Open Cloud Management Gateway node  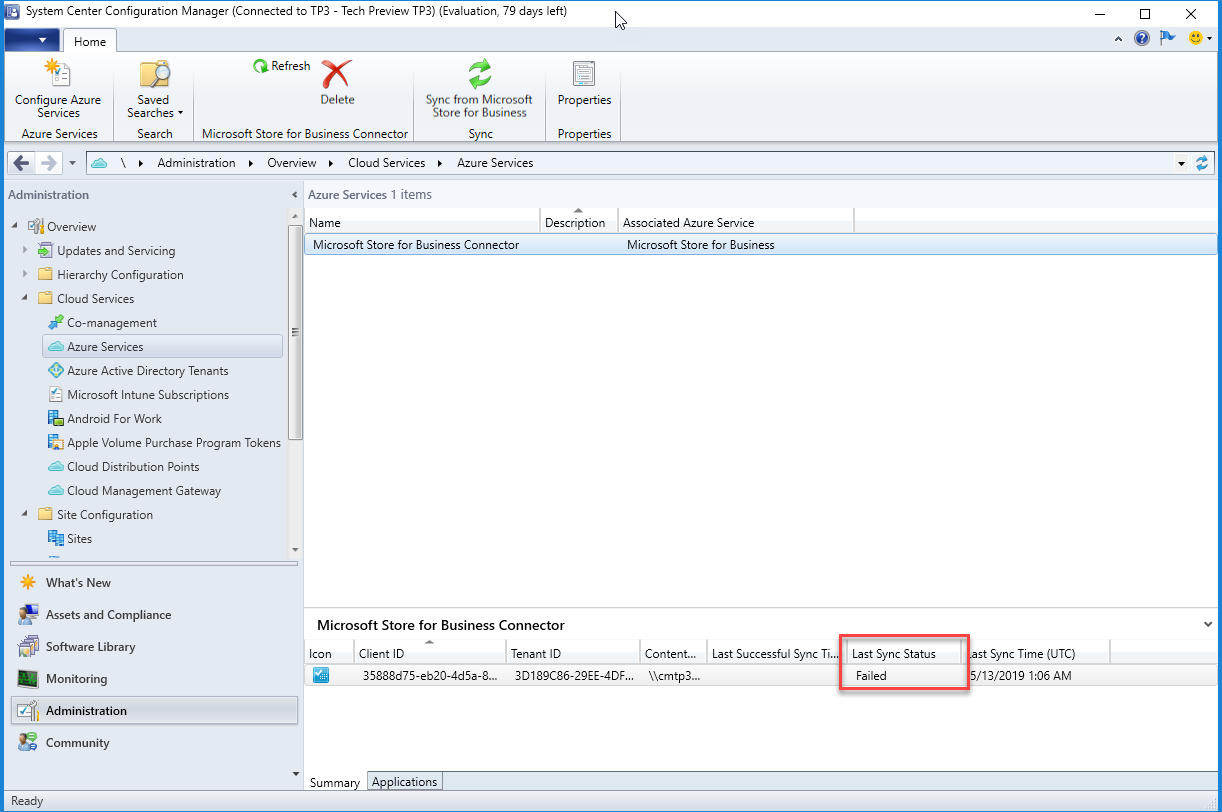144,491
